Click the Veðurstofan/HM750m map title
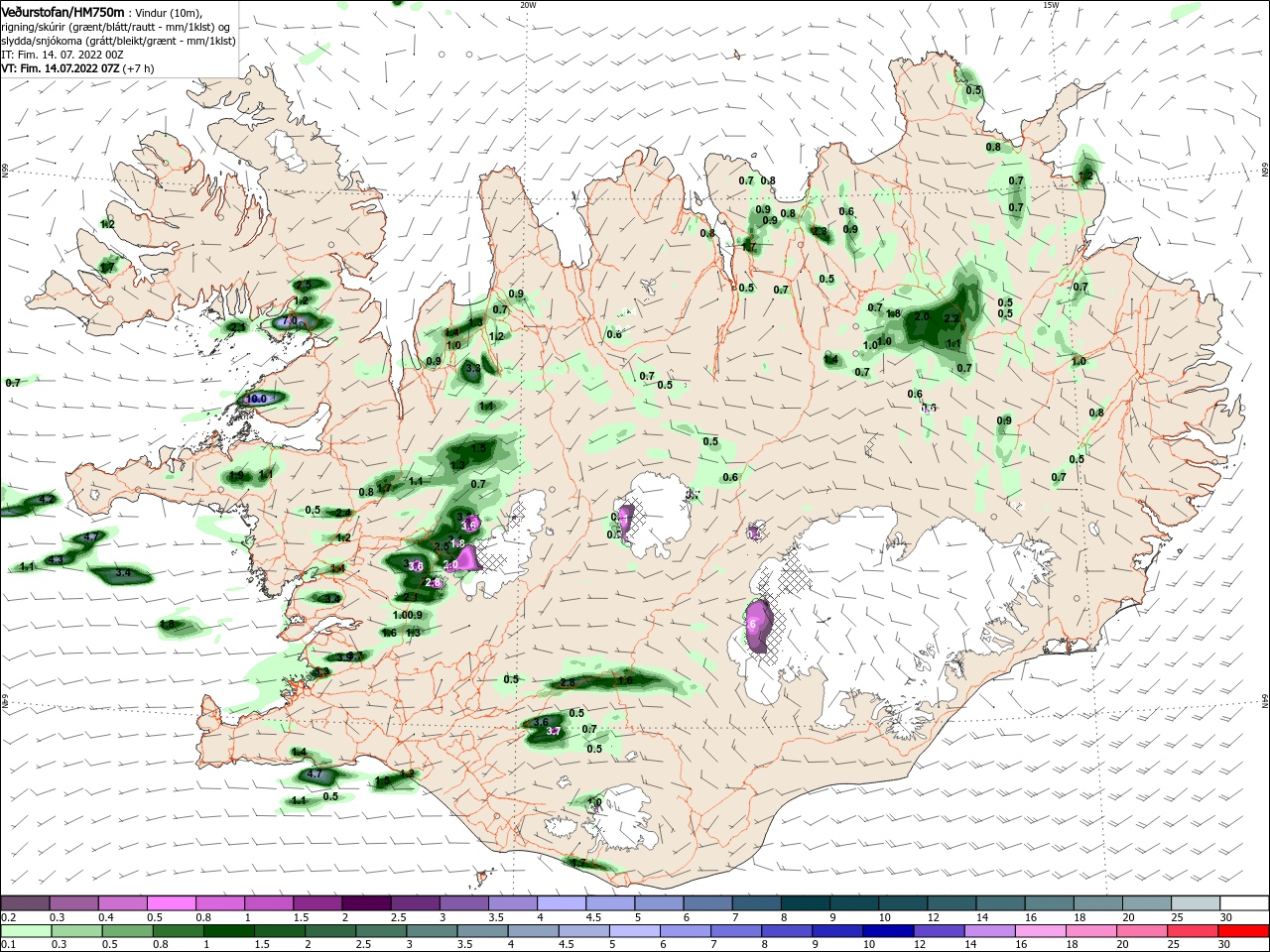1270x952 pixels. click(x=63, y=11)
